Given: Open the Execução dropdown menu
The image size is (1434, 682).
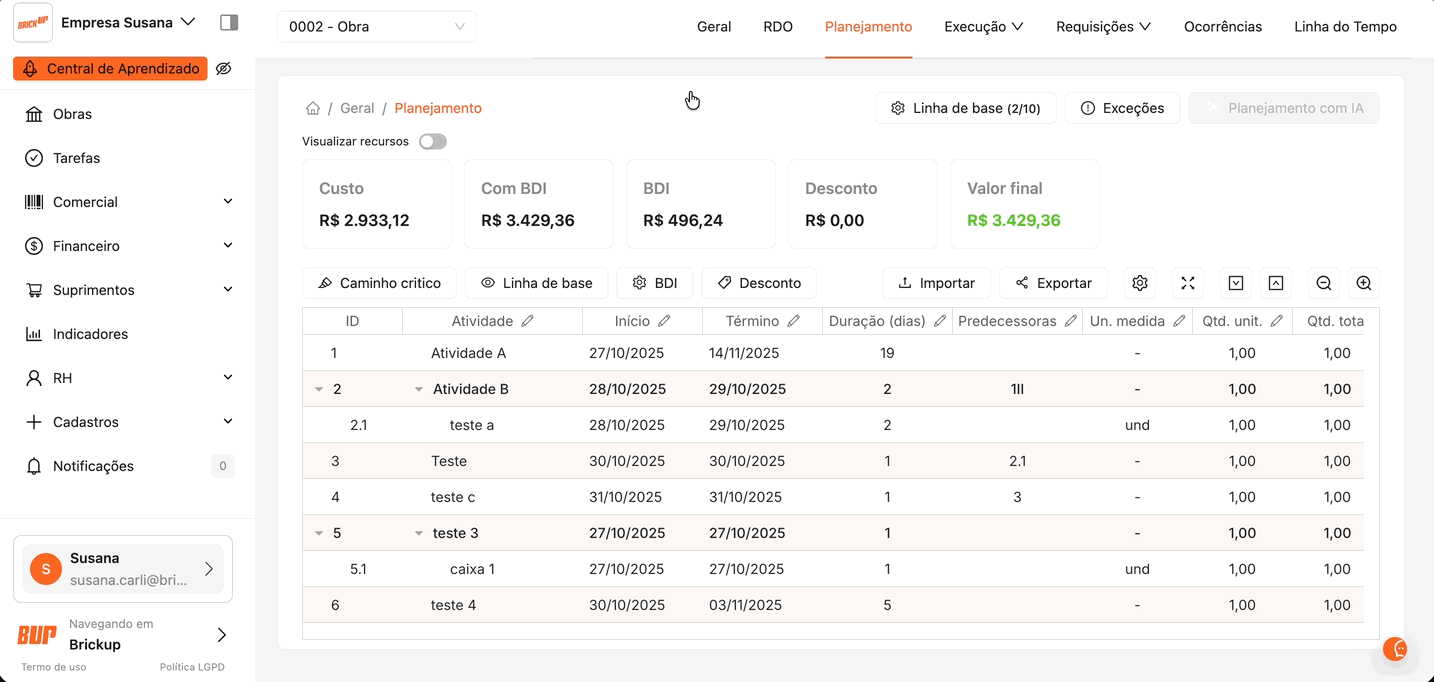Looking at the screenshot, I should 983,27.
